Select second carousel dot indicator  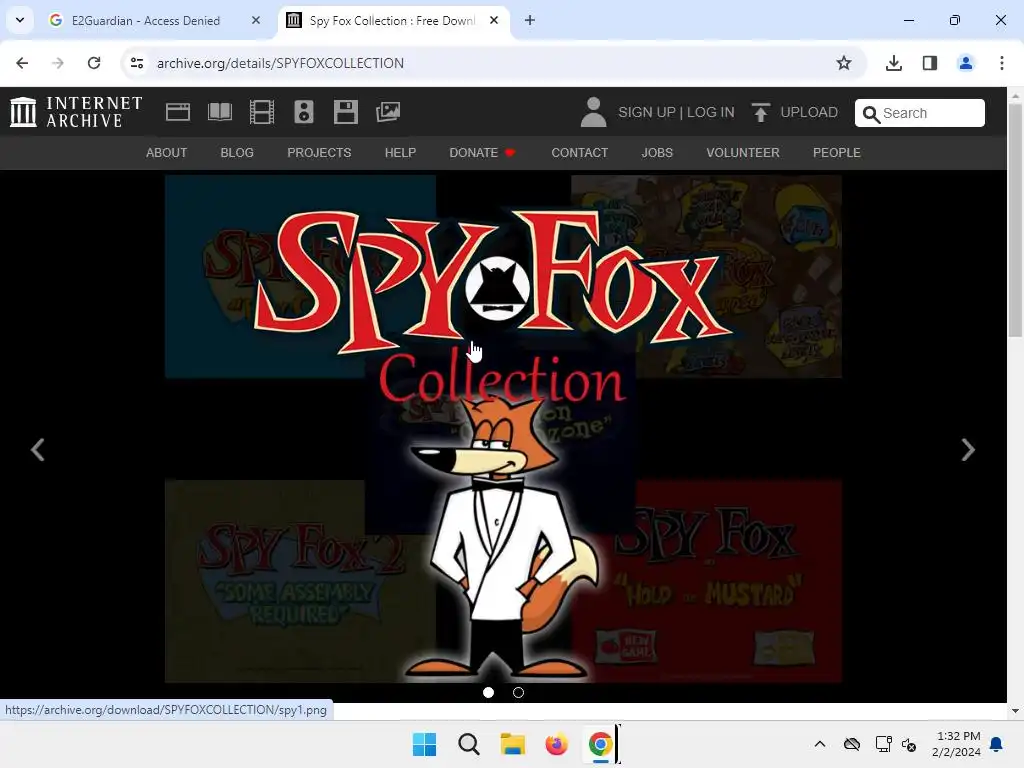519,692
